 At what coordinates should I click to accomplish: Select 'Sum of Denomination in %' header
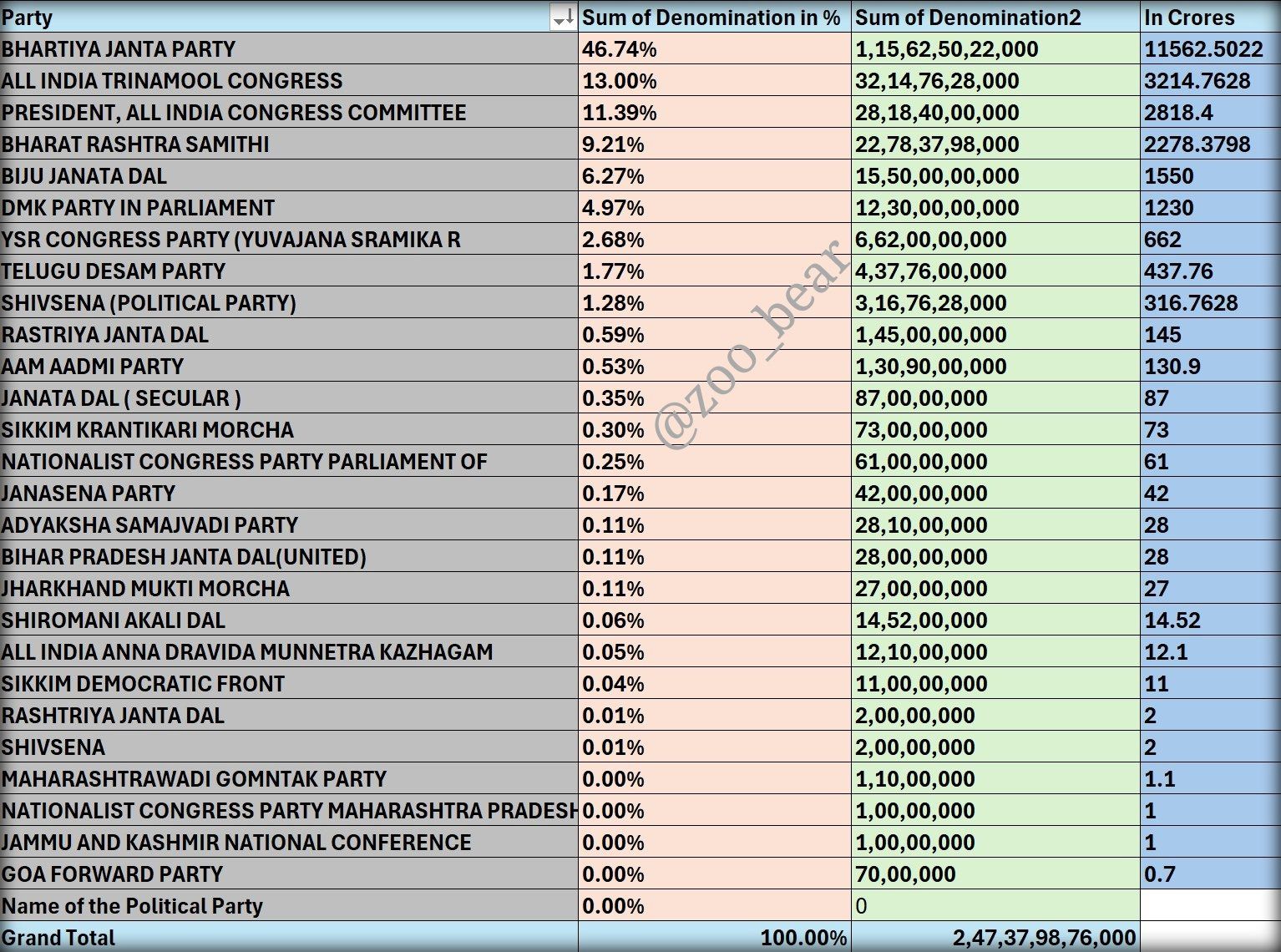click(x=715, y=17)
